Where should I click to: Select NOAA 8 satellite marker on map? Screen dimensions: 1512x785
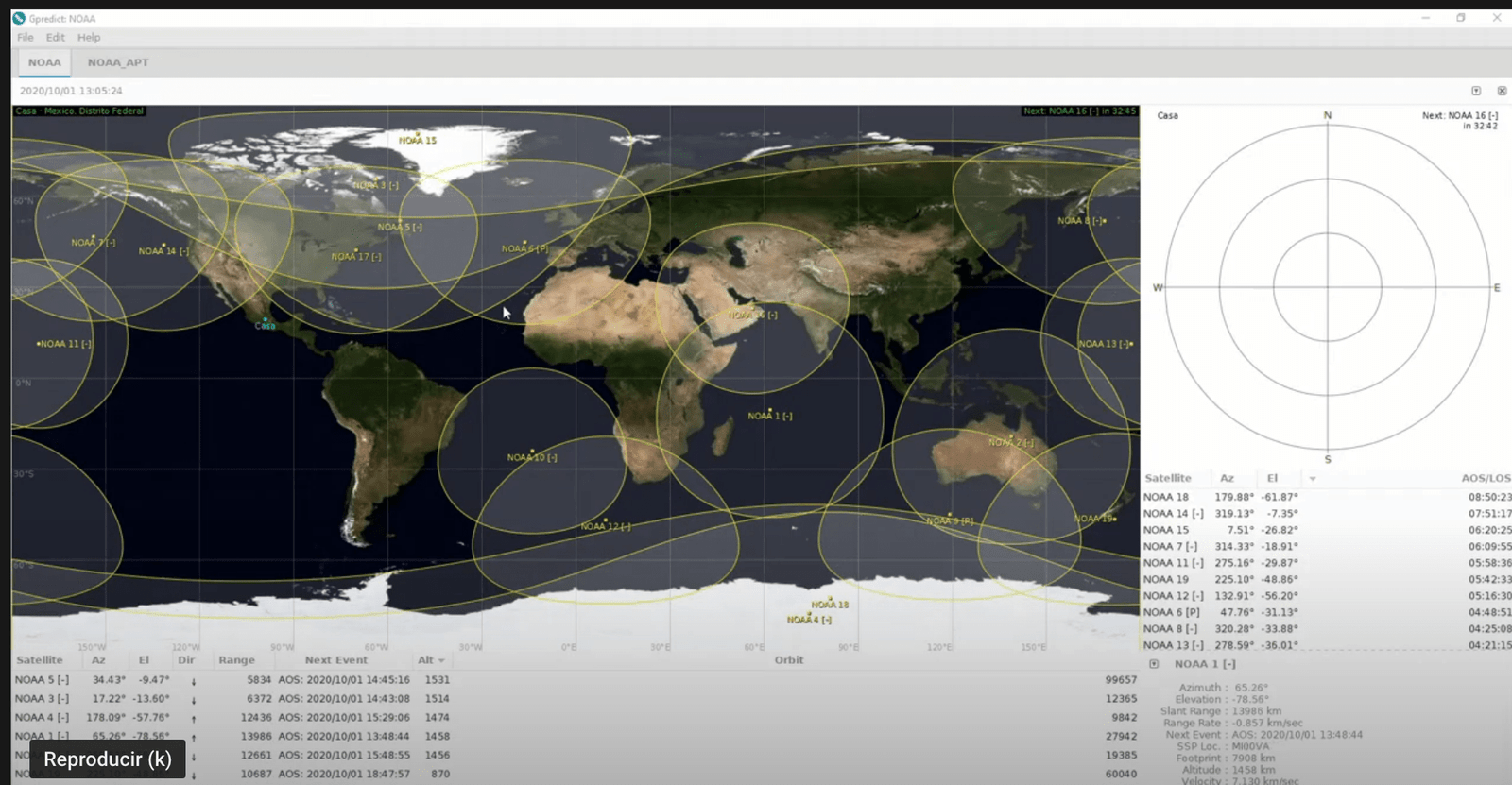[x=1081, y=220]
